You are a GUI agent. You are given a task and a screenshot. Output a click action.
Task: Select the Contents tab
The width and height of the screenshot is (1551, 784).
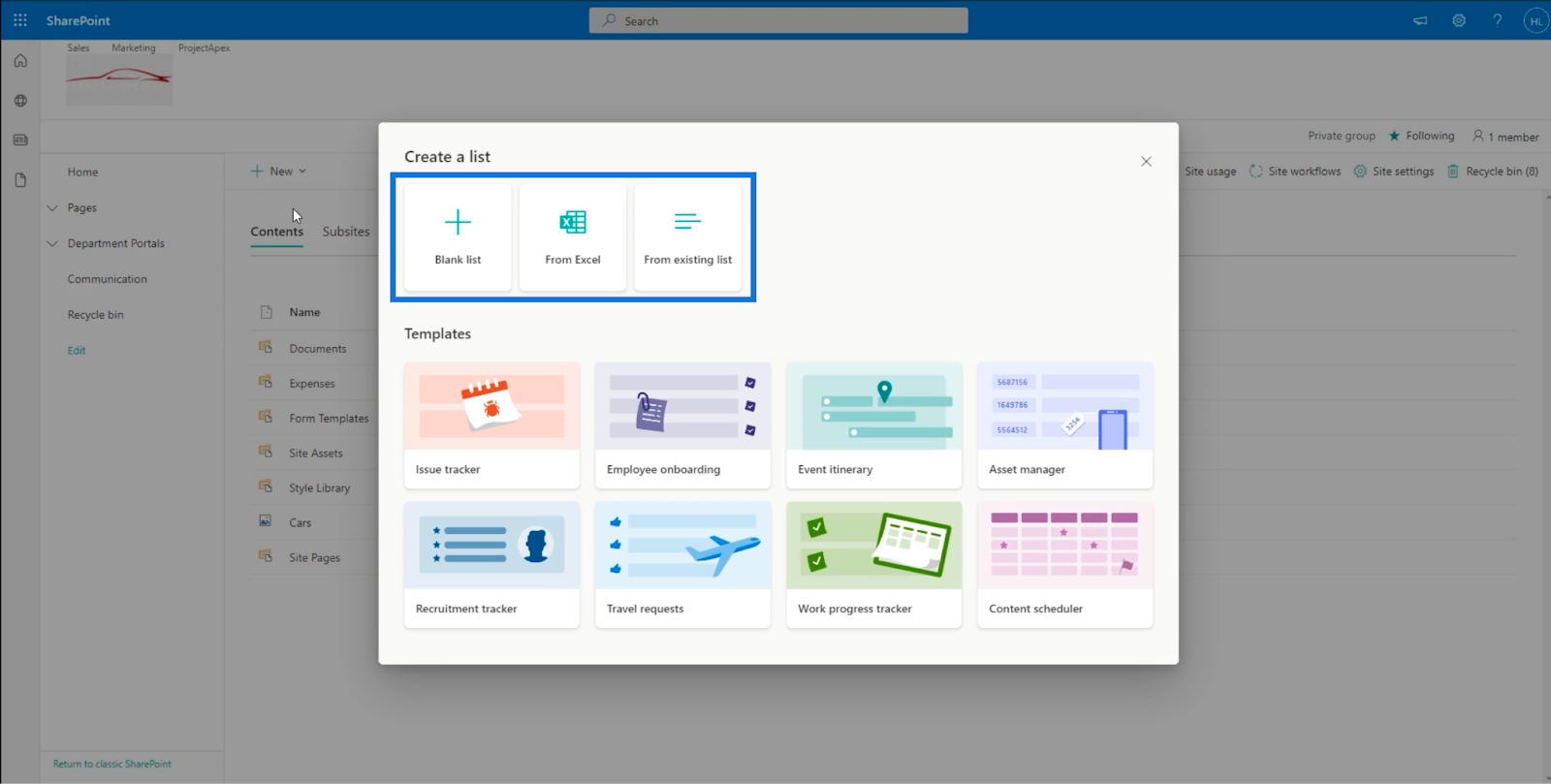pos(277,232)
